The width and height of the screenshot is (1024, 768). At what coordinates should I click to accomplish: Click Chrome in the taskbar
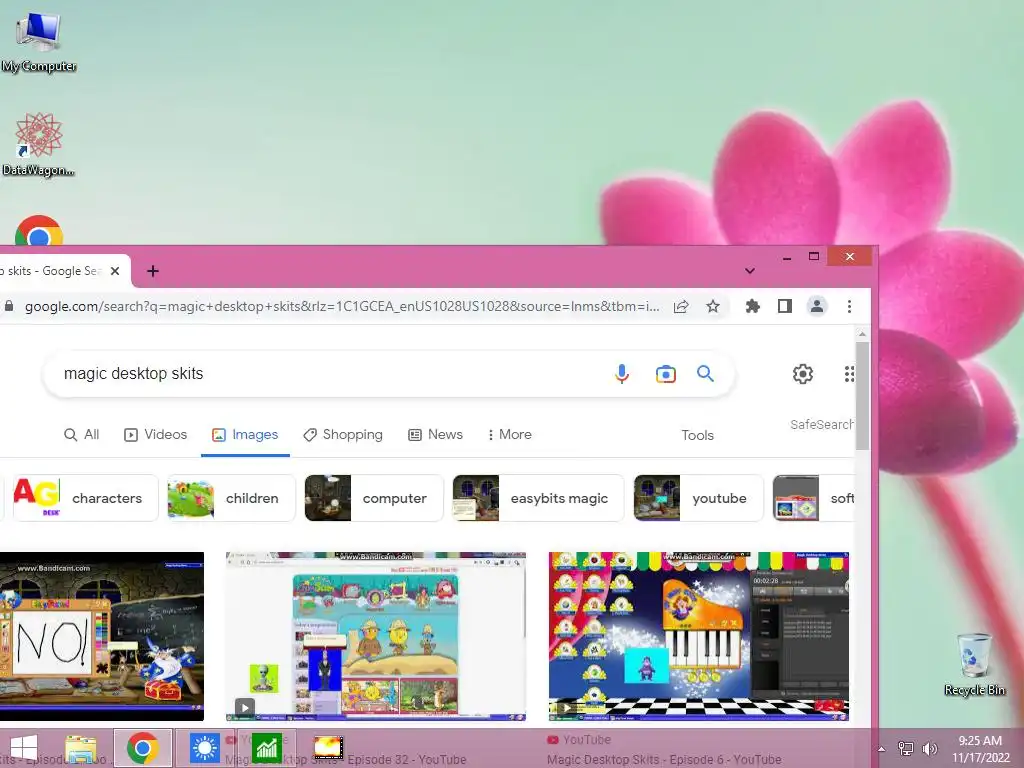pos(143,748)
